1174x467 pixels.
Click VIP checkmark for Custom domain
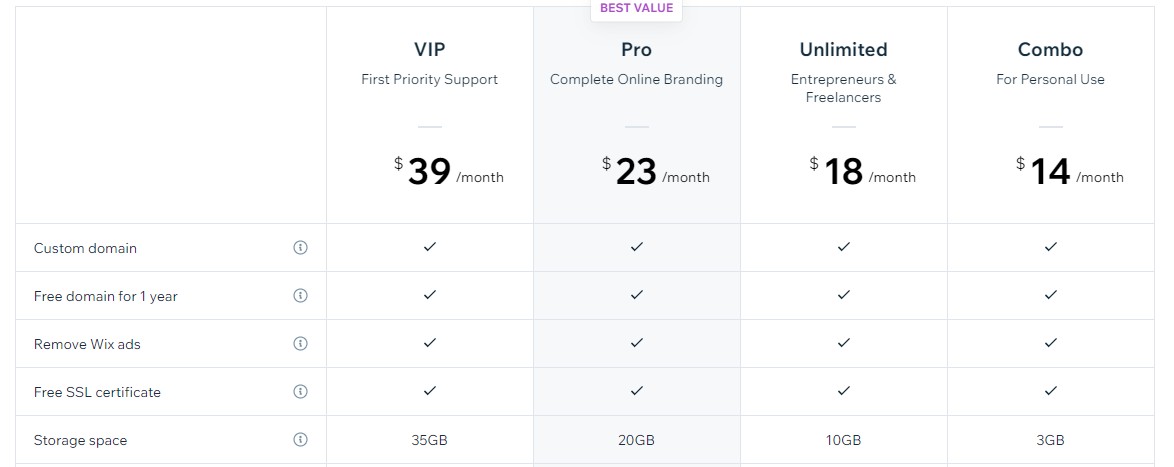point(430,246)
